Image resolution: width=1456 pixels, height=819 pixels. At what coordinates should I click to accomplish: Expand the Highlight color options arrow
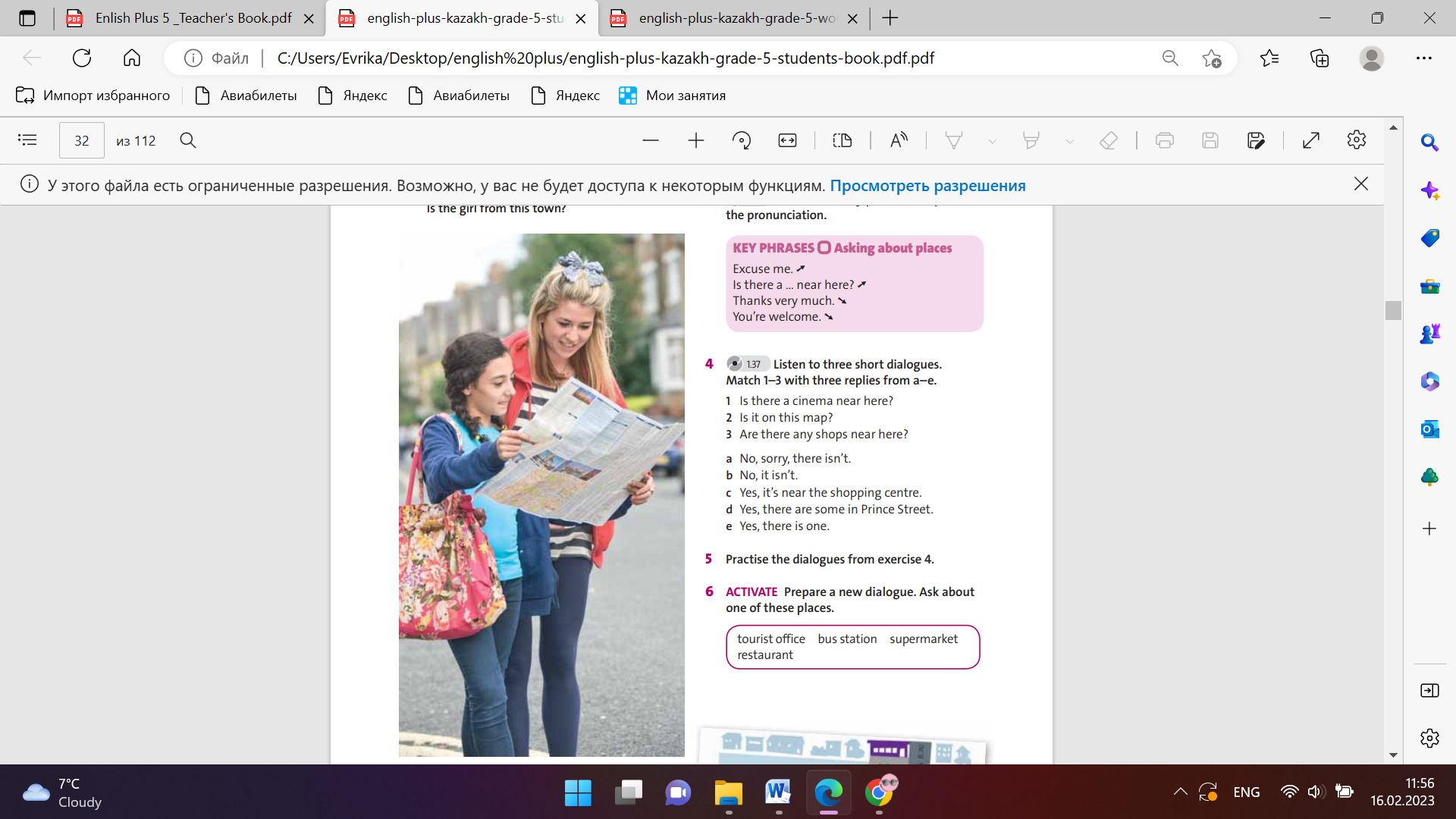click(1069, 141)
